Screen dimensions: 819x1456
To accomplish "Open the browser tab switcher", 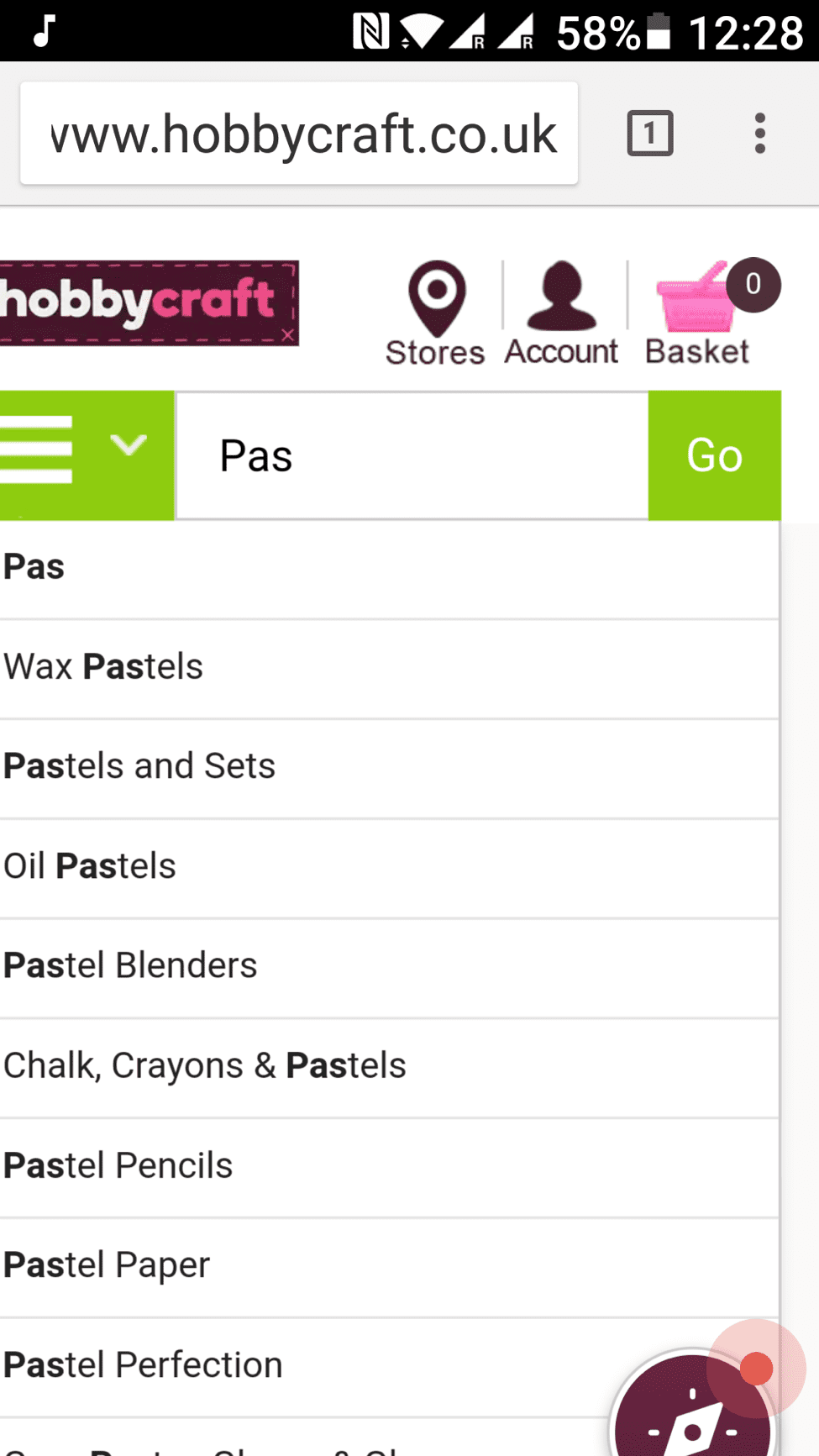I will coord(649,134).
